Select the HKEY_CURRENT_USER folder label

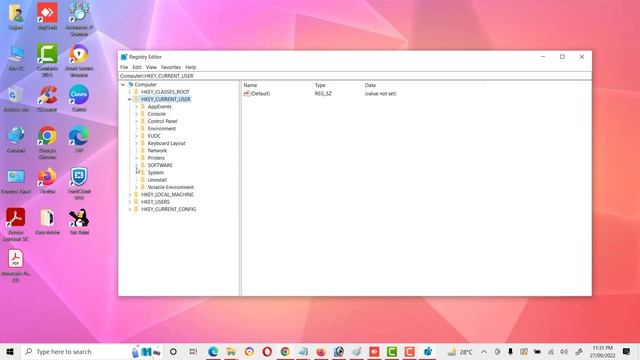[x=166, y=99]
